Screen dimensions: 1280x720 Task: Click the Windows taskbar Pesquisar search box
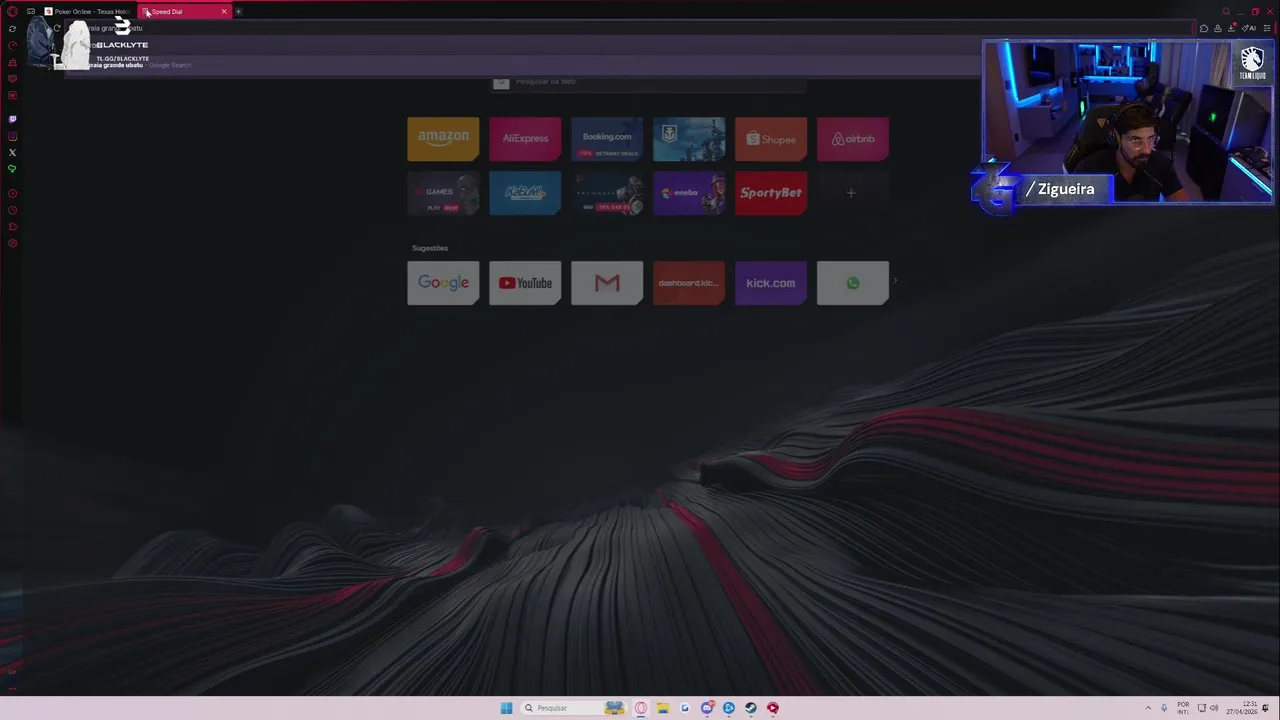(x=573, y=708)
